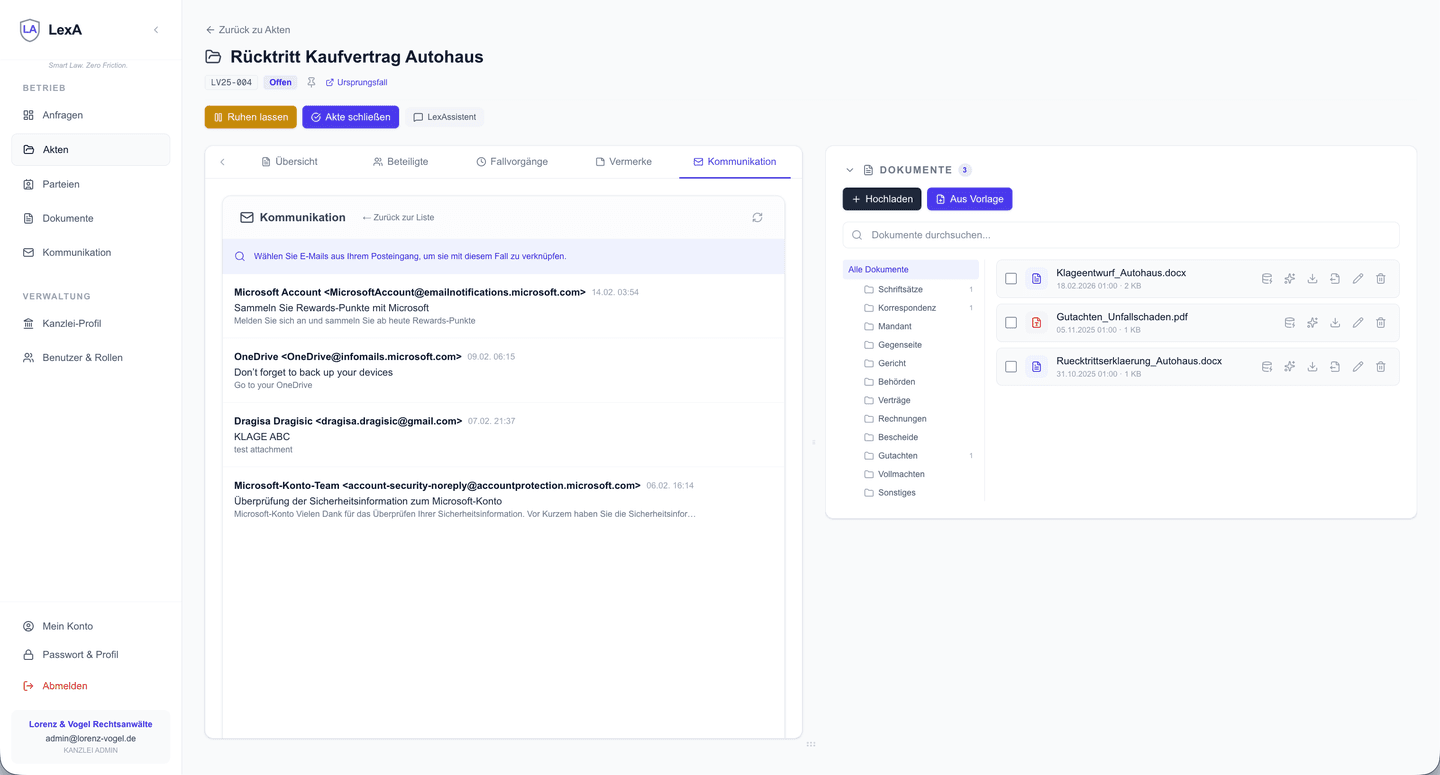The width and height of the screenshot is (1440, 775).
Task: Delete Klageentwurf_Autohaus.docx via trash icon
Action: [1380, 279]
